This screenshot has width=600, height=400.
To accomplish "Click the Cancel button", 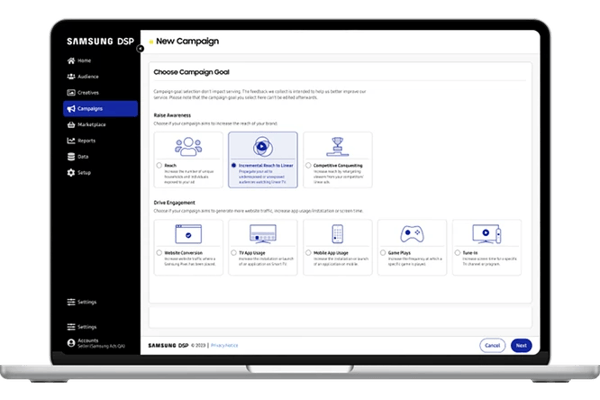I will 492,345.
